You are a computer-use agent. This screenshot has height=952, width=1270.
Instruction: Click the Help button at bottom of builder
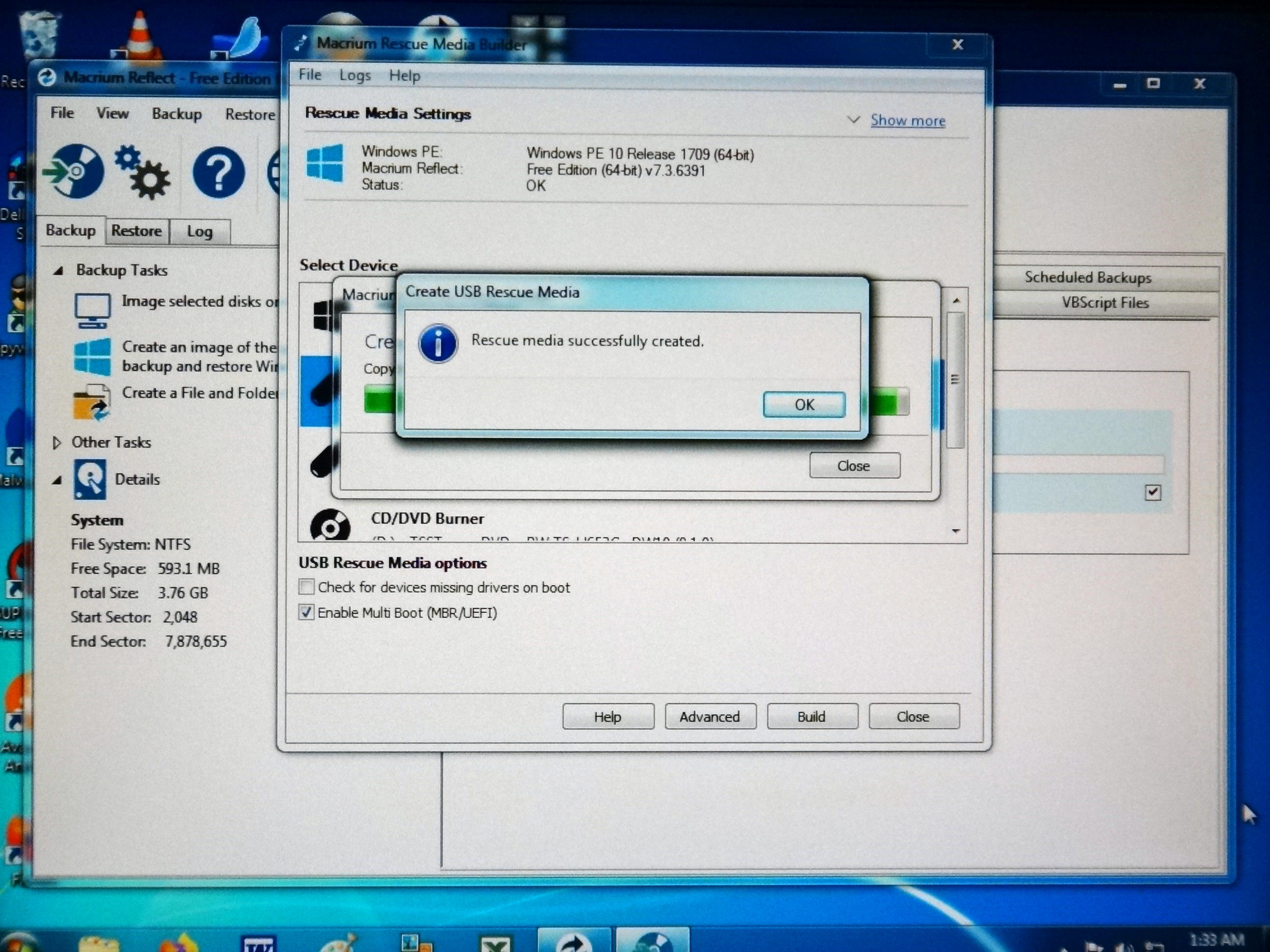[608, 716]
